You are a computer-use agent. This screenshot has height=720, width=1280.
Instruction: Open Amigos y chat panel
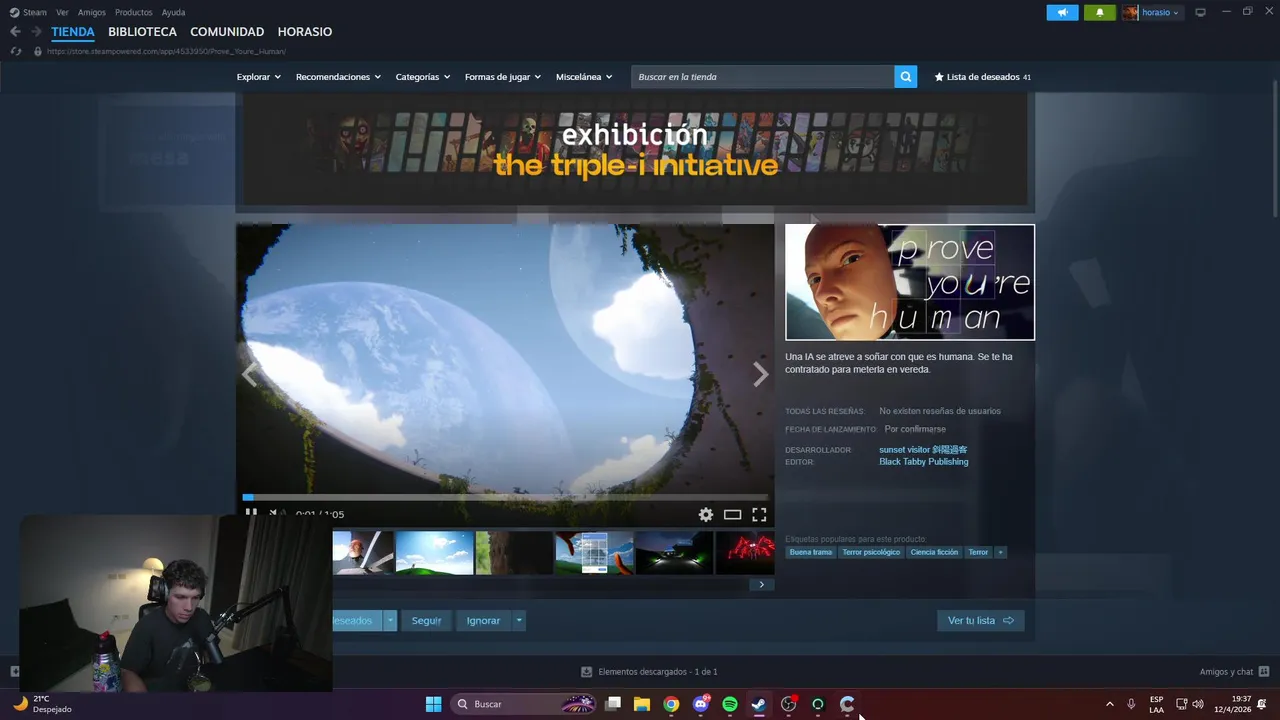(x=1234, y=672)
